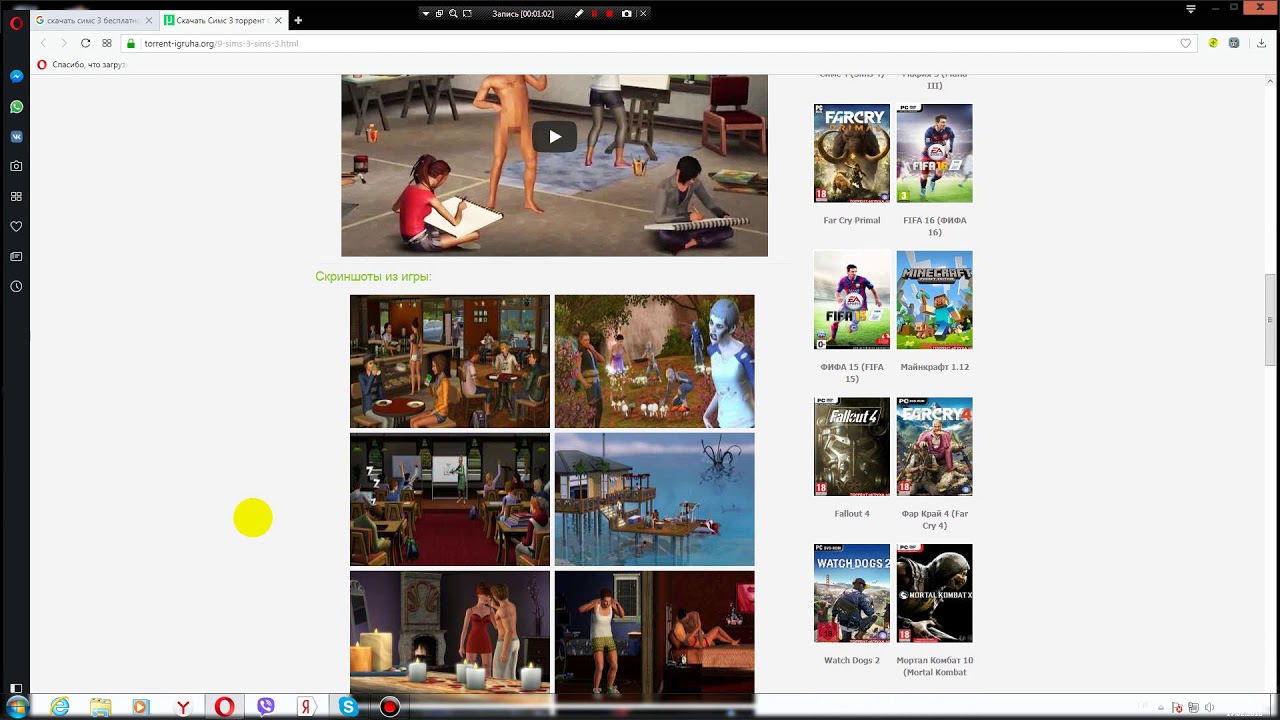Click the Watch Dogs 2 cover

point(852,593)
